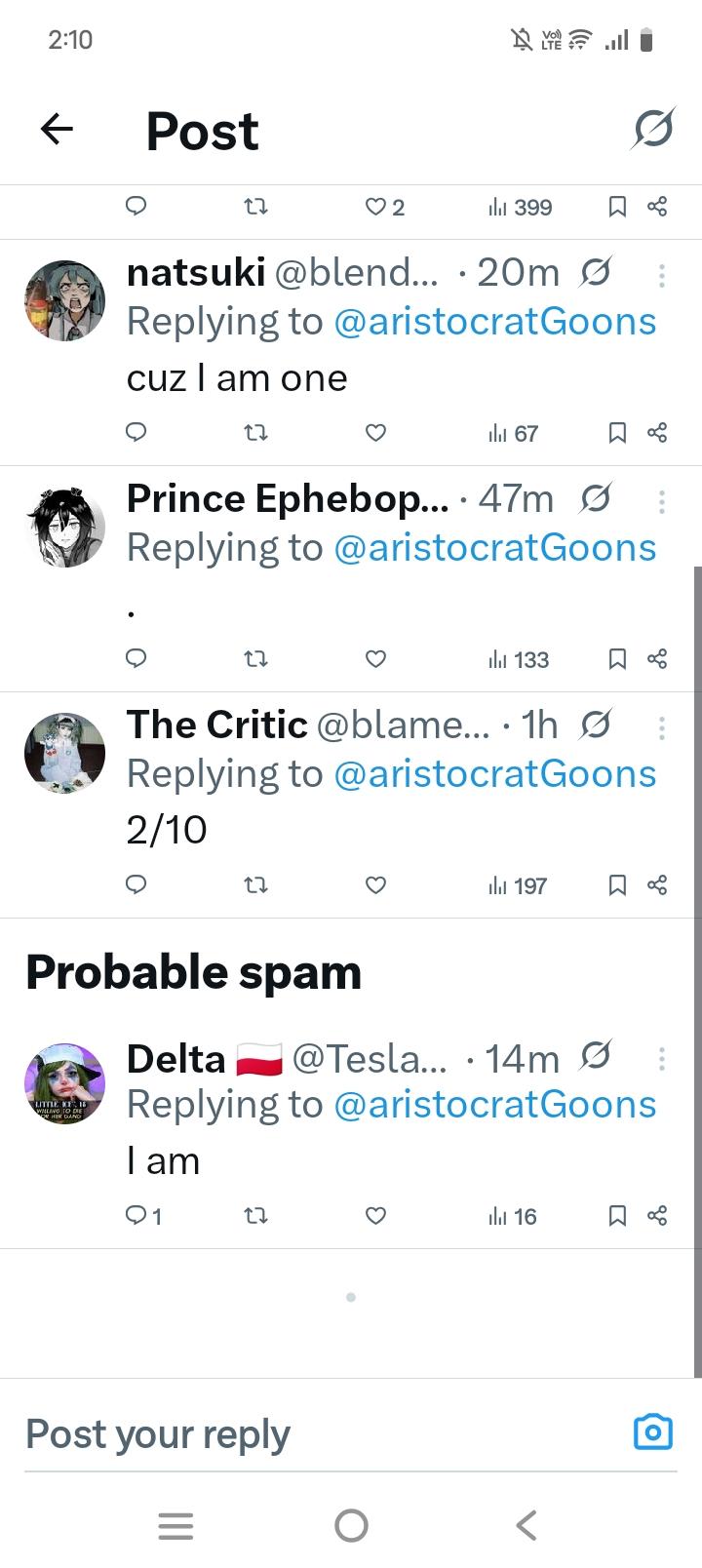
Task: Open camera icon in reply composer
Action: pyautogui.click(x=652, y=1431)
